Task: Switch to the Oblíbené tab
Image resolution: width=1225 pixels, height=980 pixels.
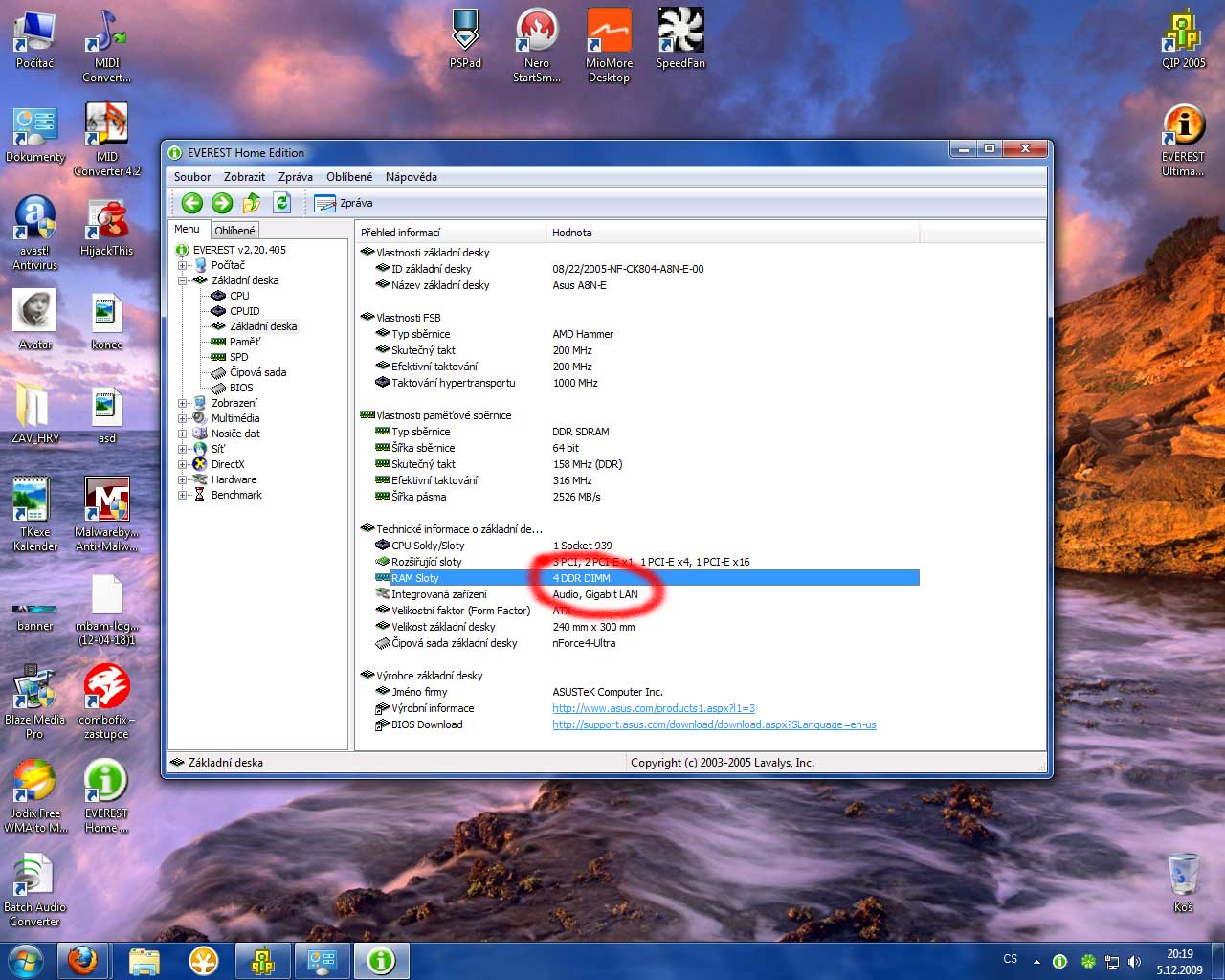Action: click(x=234, y=231)
